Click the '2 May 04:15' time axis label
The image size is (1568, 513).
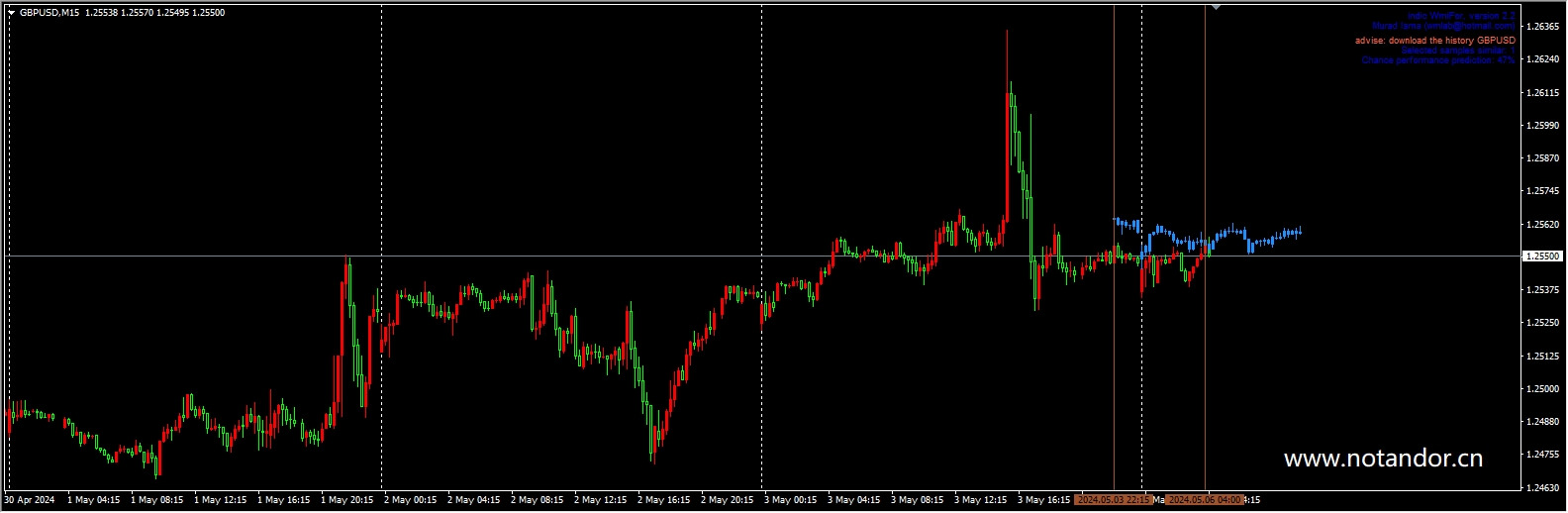[473, 500]
